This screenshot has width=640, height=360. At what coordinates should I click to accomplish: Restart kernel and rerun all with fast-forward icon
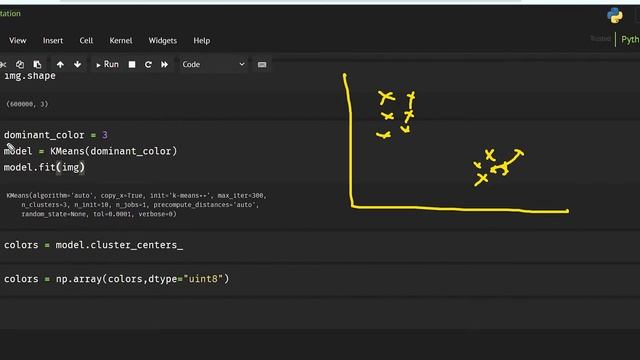tap(164, 64)
